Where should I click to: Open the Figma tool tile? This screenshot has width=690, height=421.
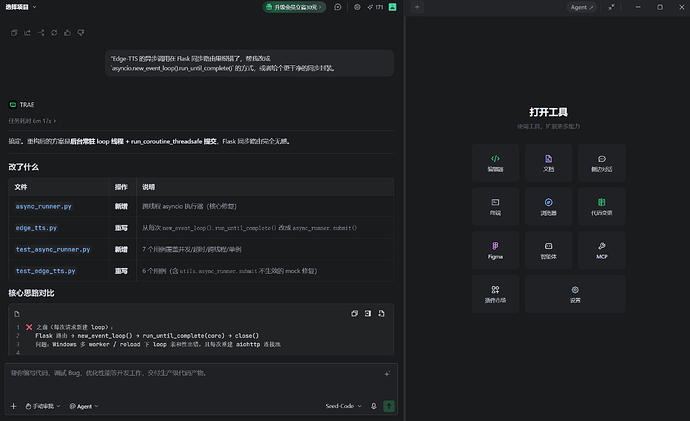click(495, 250)
